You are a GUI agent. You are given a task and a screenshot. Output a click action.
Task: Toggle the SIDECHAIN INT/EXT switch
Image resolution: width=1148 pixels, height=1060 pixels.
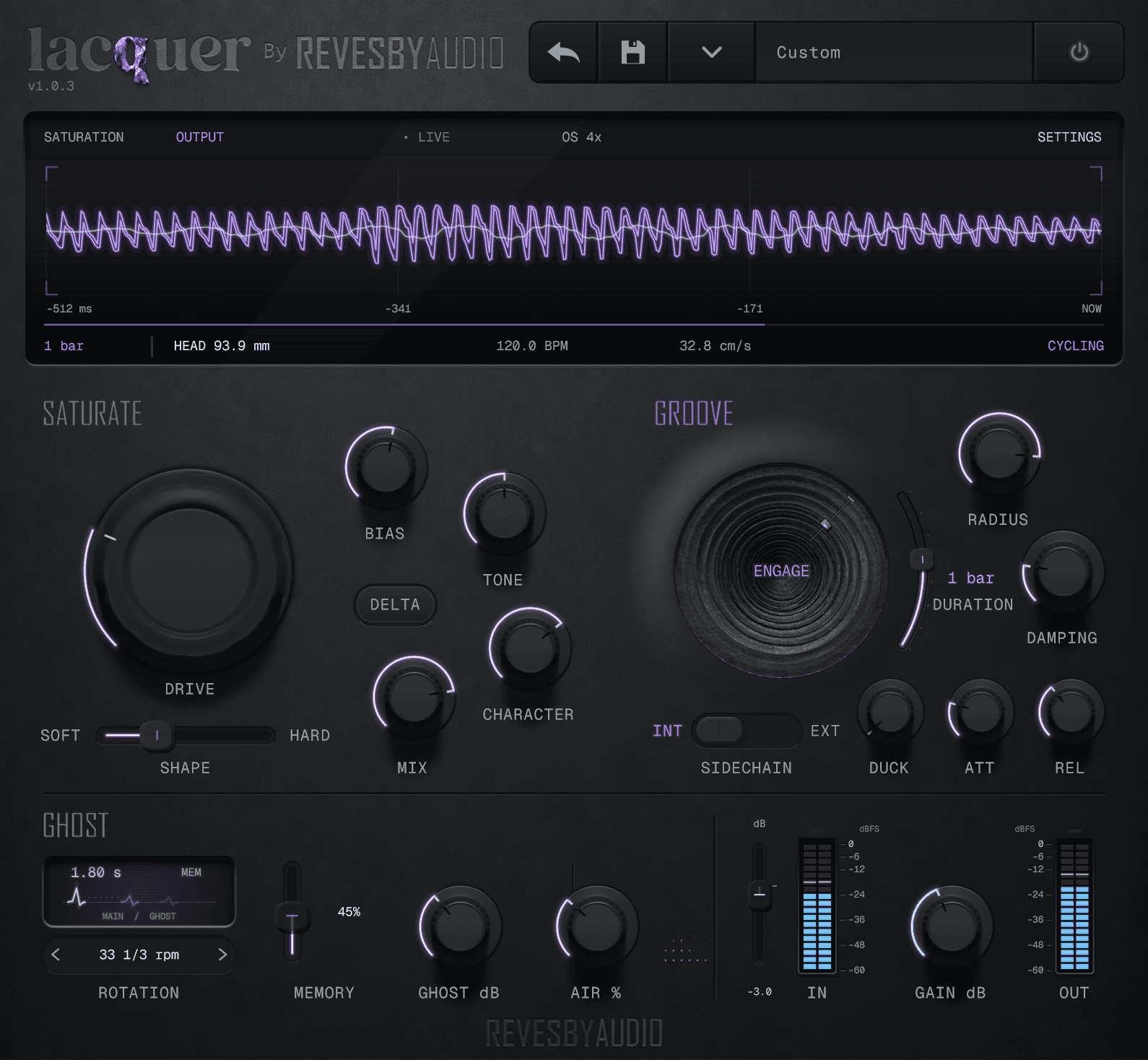(746, 731)
